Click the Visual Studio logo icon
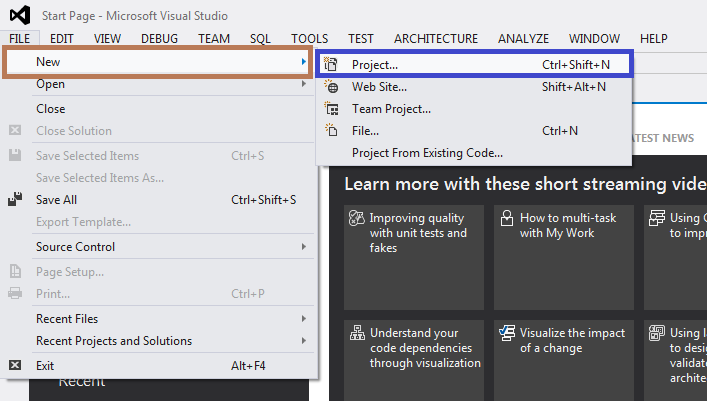707x401 pixels. [20, 15]
